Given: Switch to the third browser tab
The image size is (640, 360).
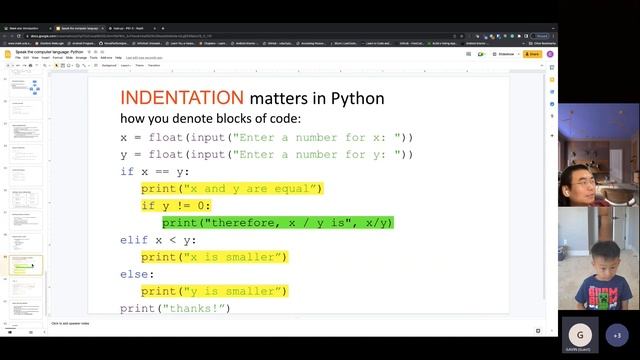Looking at the screenshot, I should click(132, 28).
